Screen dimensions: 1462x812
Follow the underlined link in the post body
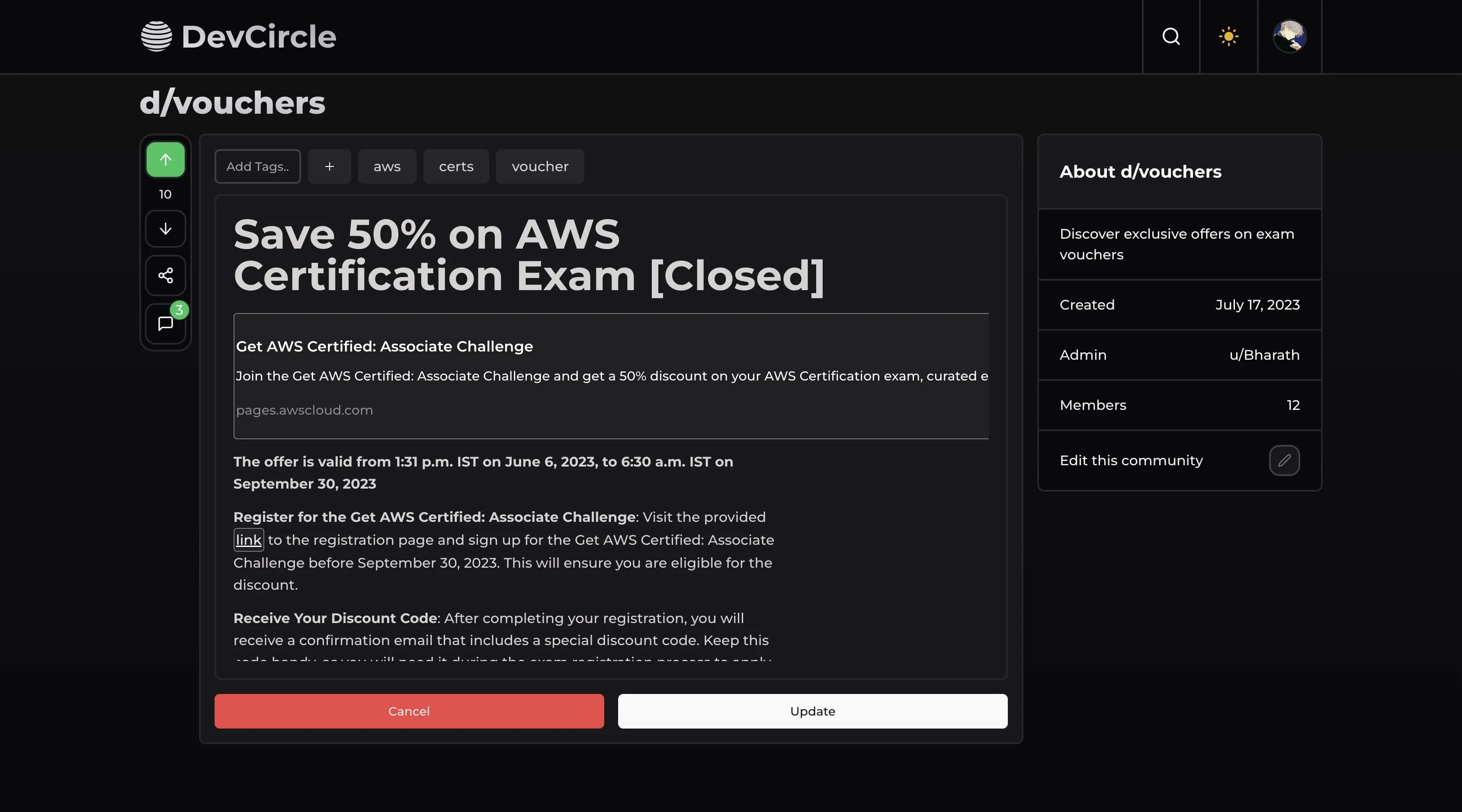(x=249, y=540)
